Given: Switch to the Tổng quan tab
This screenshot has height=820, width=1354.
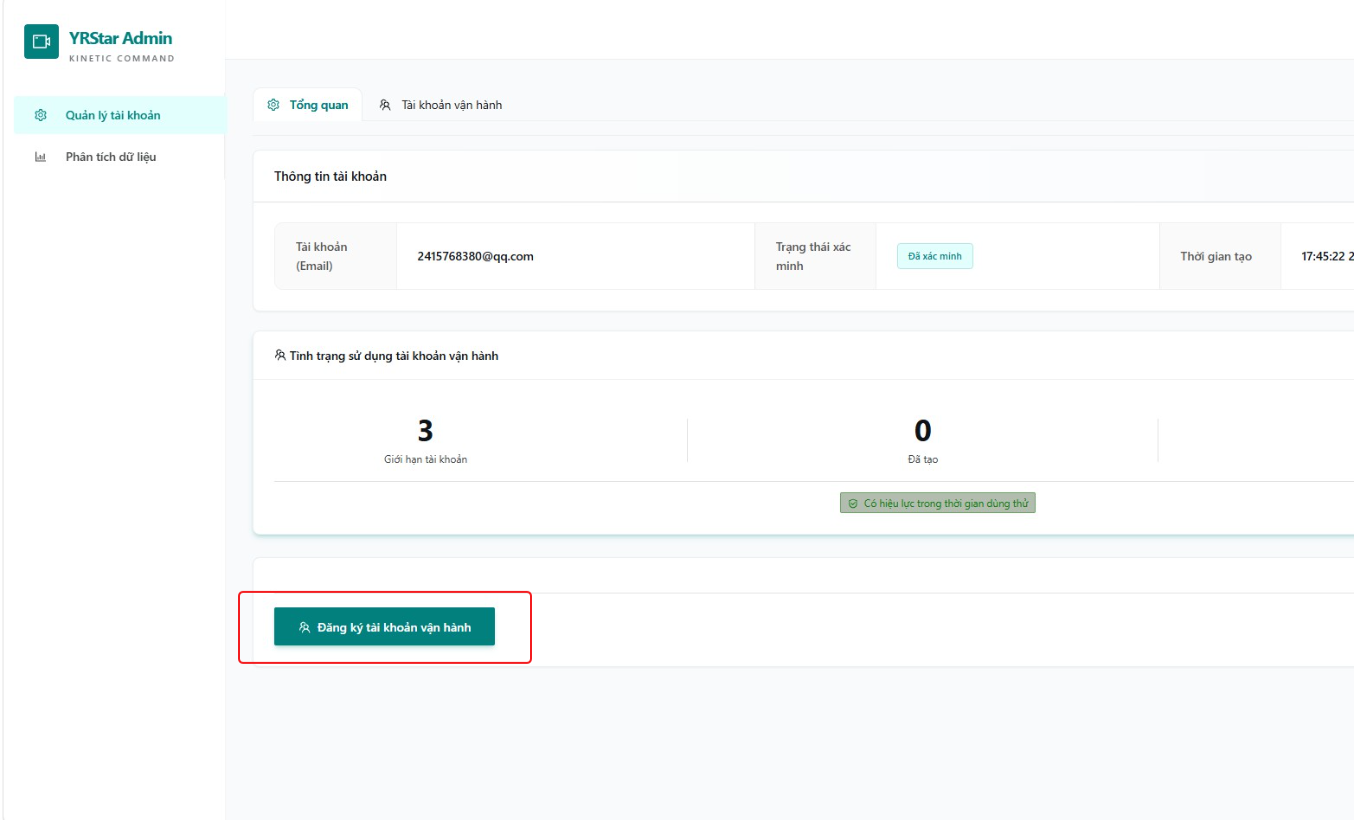Looking at the screenshot, I should [308, 105].
